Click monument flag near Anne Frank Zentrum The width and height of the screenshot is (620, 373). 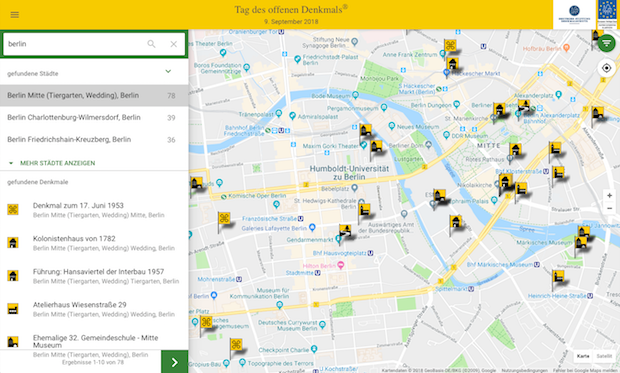click(x=450, y=45)
